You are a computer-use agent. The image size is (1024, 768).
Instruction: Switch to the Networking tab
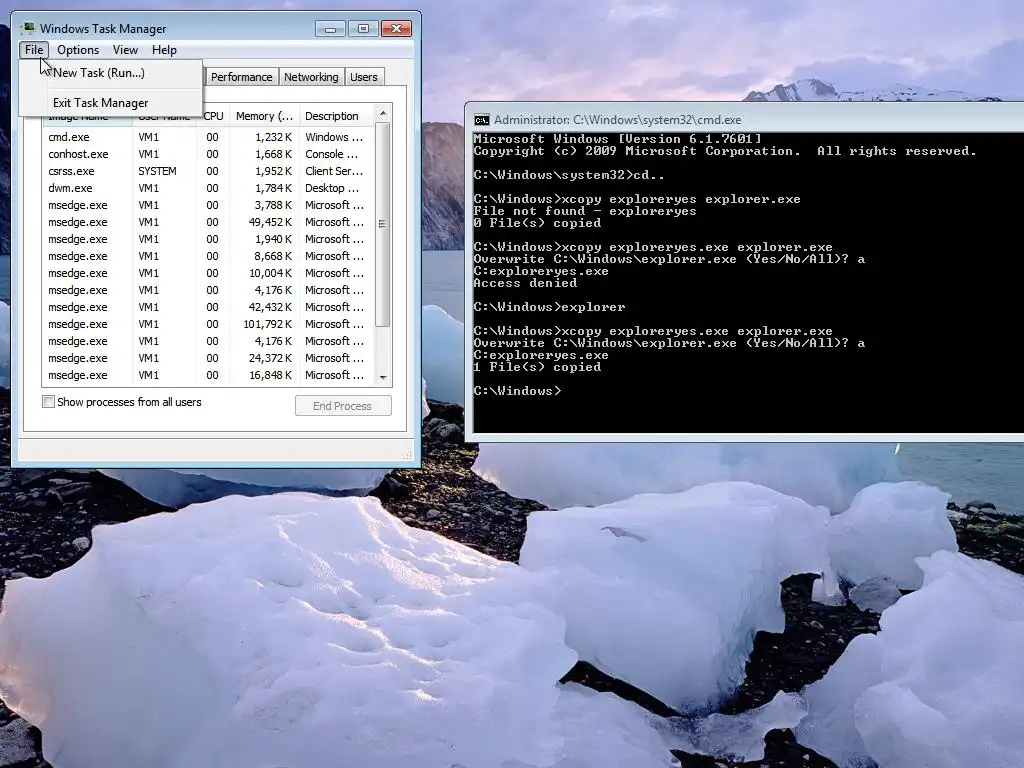[x=311, y=77]
